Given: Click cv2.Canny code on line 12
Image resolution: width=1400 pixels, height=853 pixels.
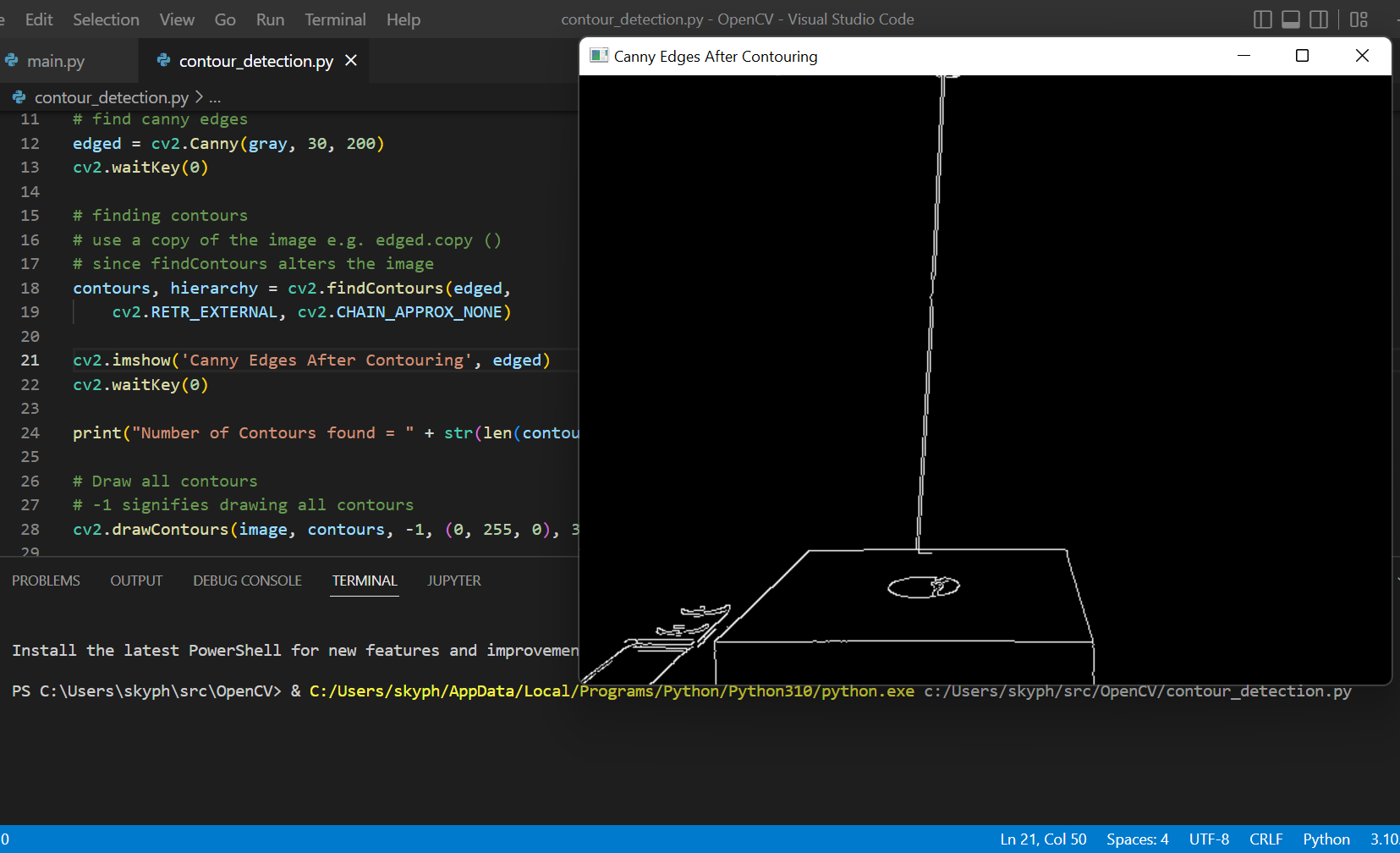Looking at the screenshot, I should (x=268, y=144).
